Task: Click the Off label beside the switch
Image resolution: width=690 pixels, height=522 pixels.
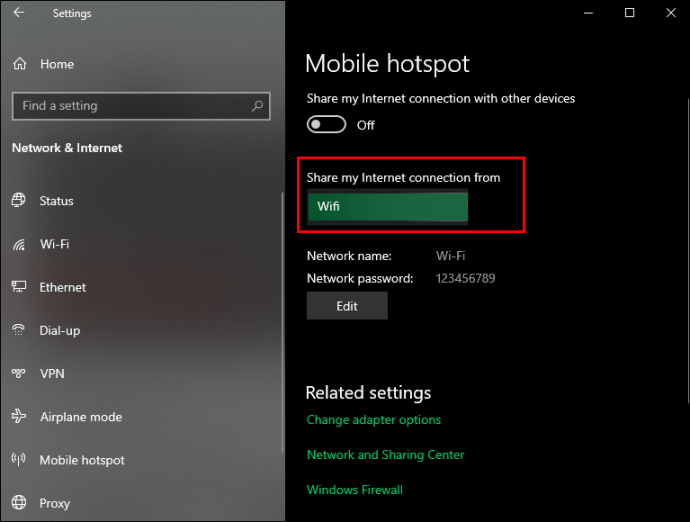Action: [x=366, y=125]
